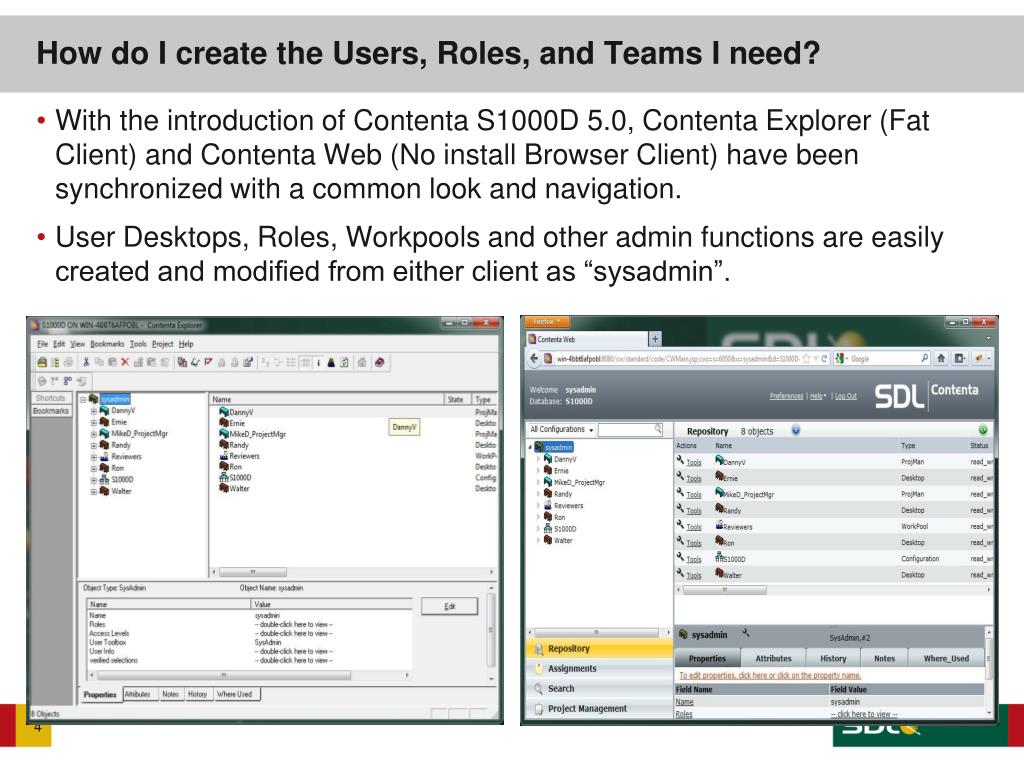Image resolution: width=1024 pixels, height=768 pixels.
Task: Switch to Attributes tab in Contenta Explorer
Action: (x=137, y=694)
